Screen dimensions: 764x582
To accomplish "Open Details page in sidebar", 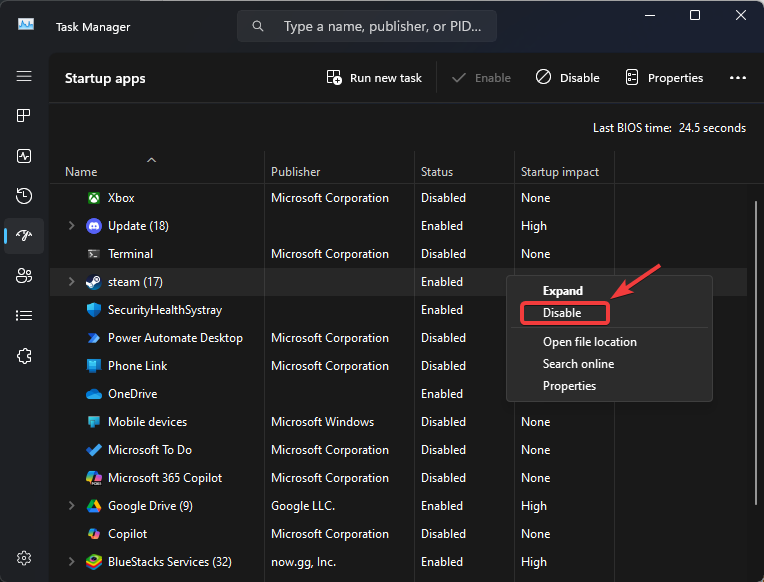I will [x=24, y=316].
